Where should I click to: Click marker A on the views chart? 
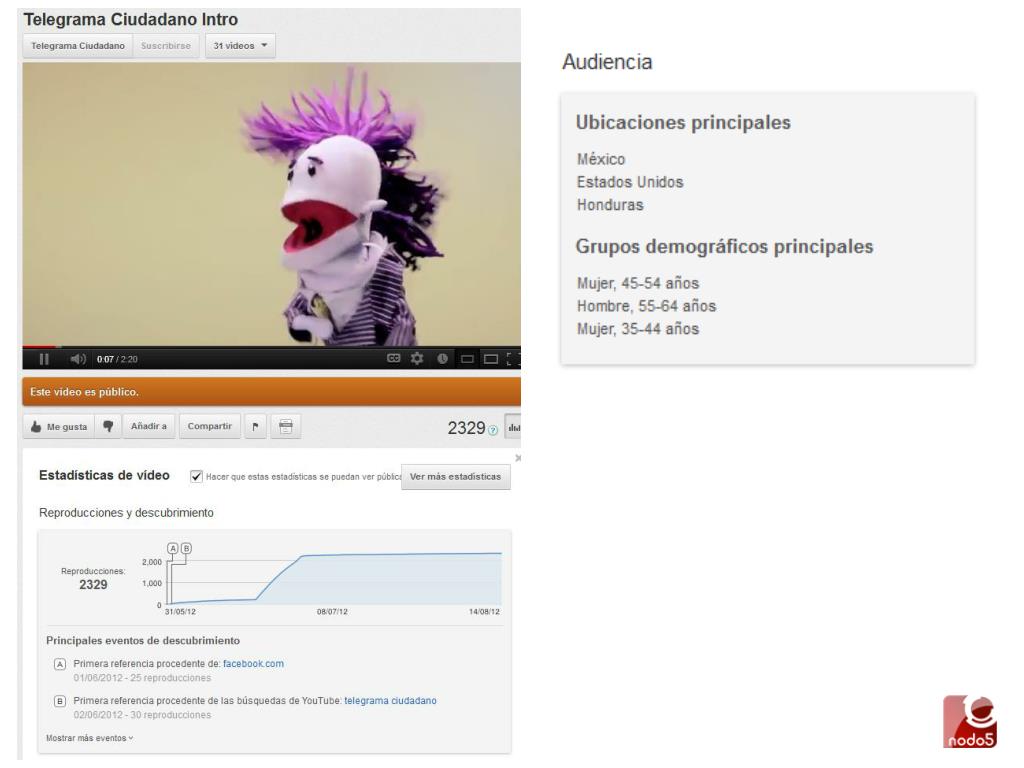(x=172, y=549)
